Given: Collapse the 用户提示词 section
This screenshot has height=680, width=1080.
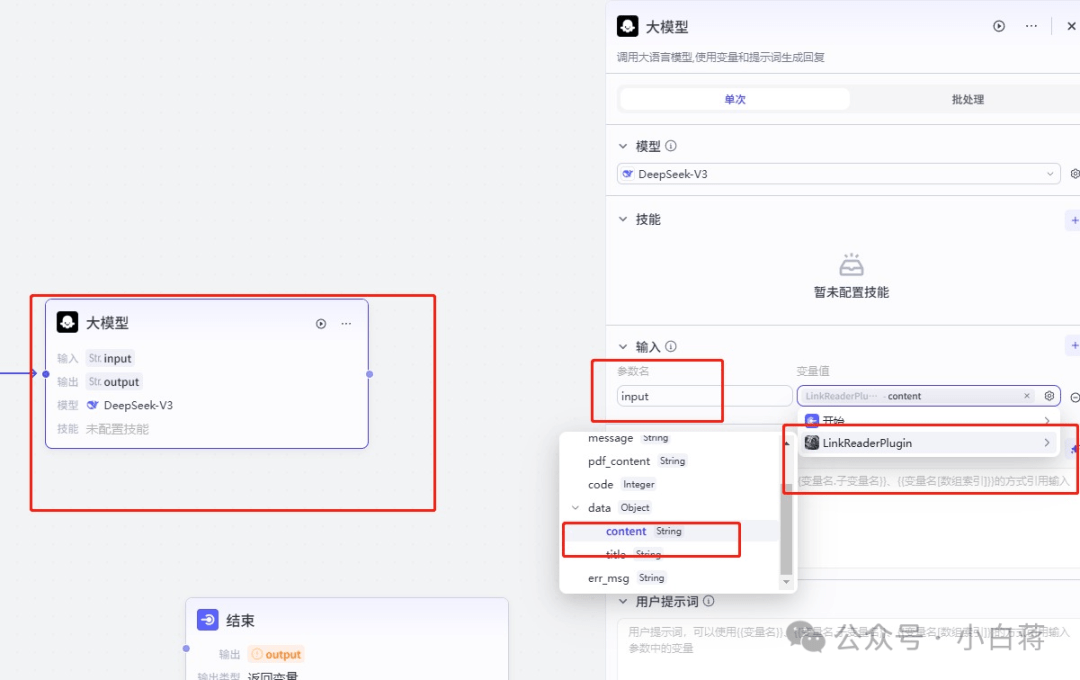Looking at the screenshot, I should point(623,601).
